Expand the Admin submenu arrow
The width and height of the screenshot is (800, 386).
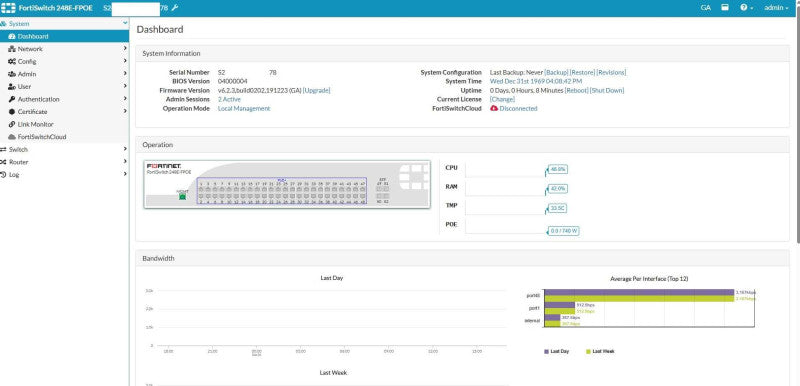(125, 73)
